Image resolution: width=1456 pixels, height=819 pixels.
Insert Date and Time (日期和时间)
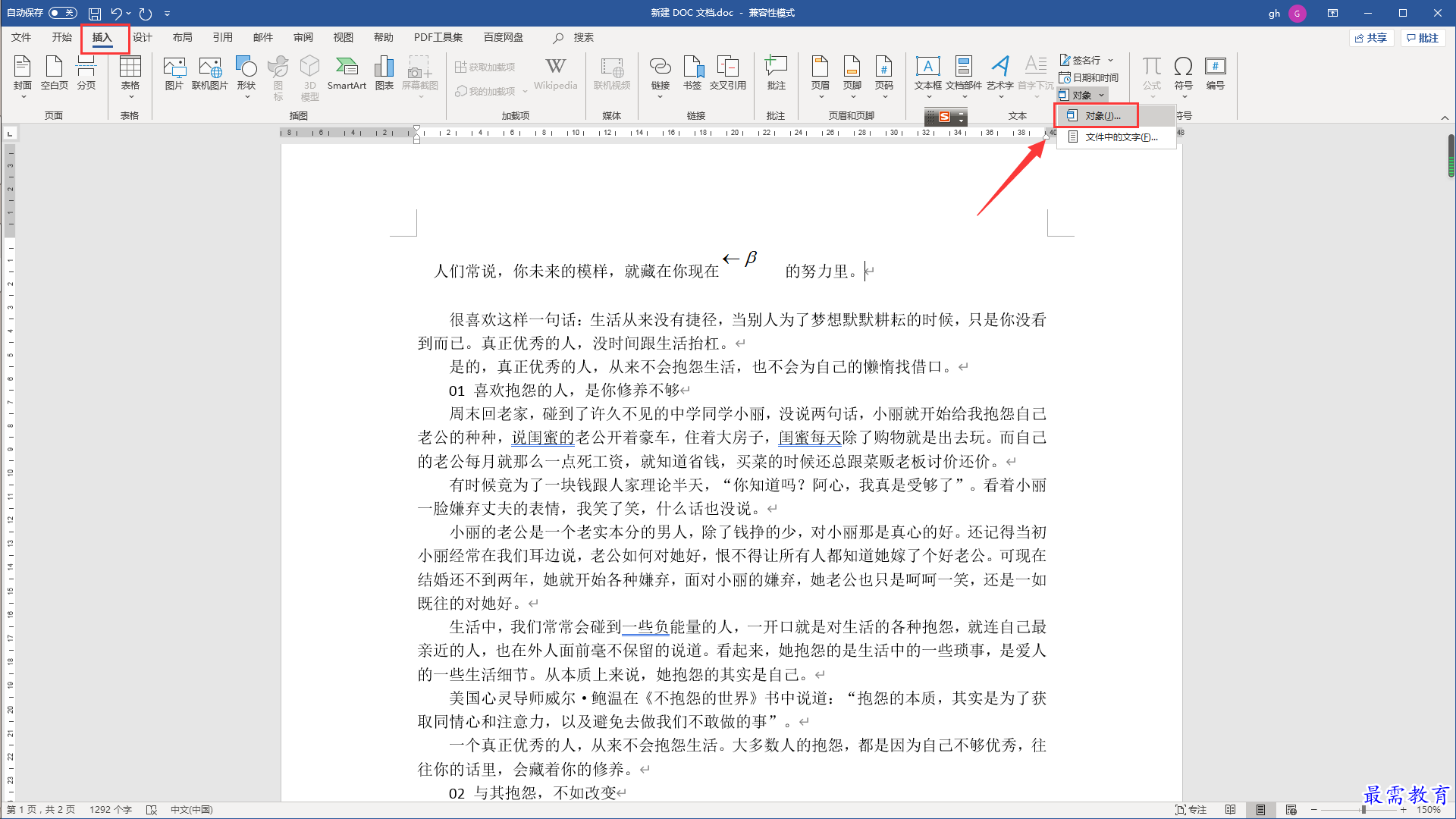point(1089,77)
